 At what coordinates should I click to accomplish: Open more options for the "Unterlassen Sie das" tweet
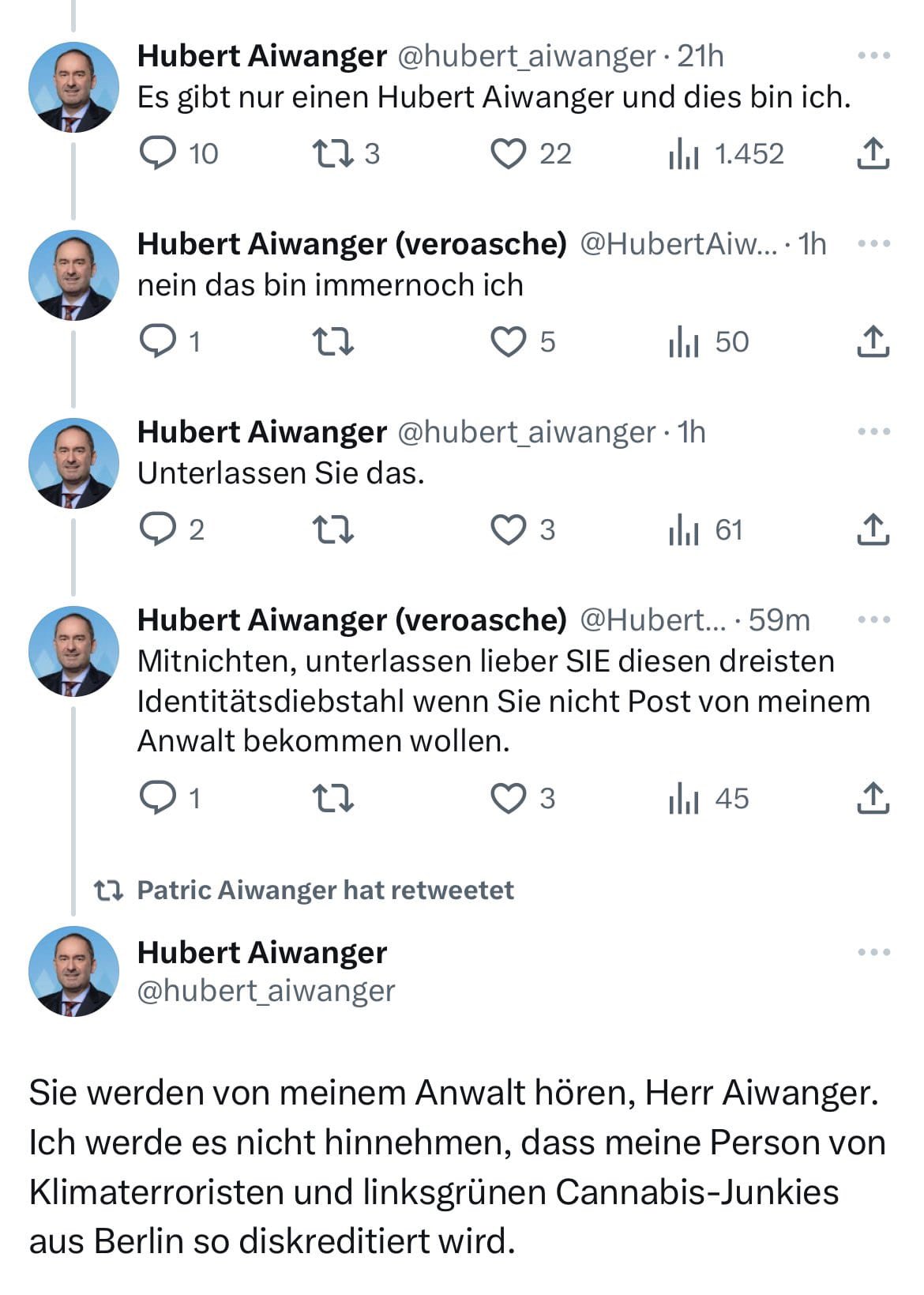pyautogui.click(x=874, y=432)
